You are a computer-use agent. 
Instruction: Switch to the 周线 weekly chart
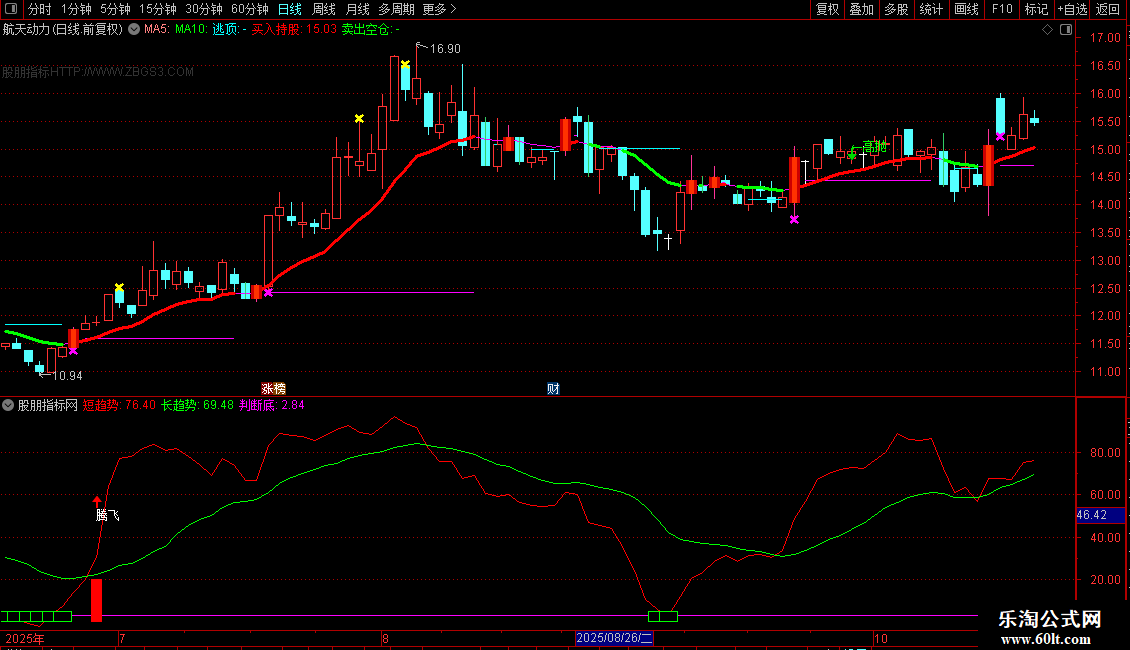tap(324, 9)
